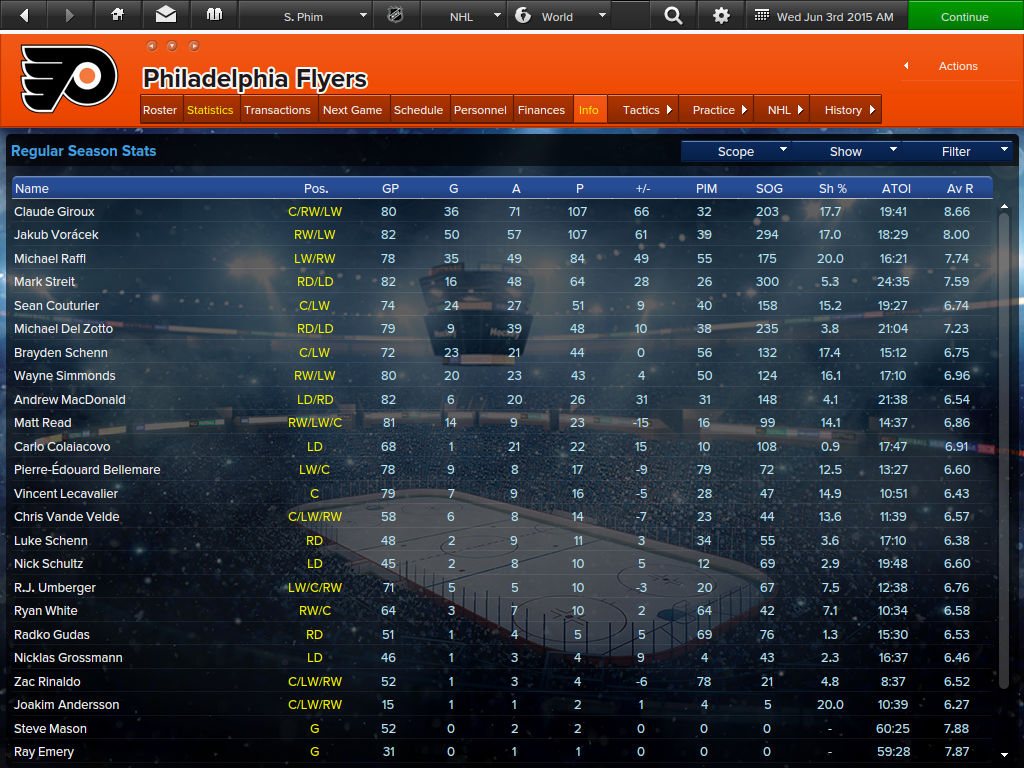Click the Regular Season Stats heading
Screen dimensions: 1024x768
(84, 151)
